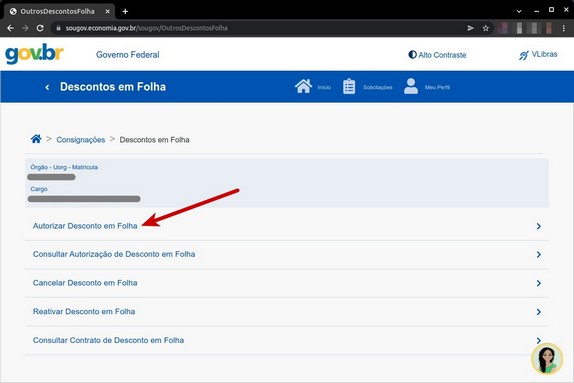Open the Governo Federal link
Viewport: 574px width, 383px height.
pyautogui.click(x=127, y=55)
